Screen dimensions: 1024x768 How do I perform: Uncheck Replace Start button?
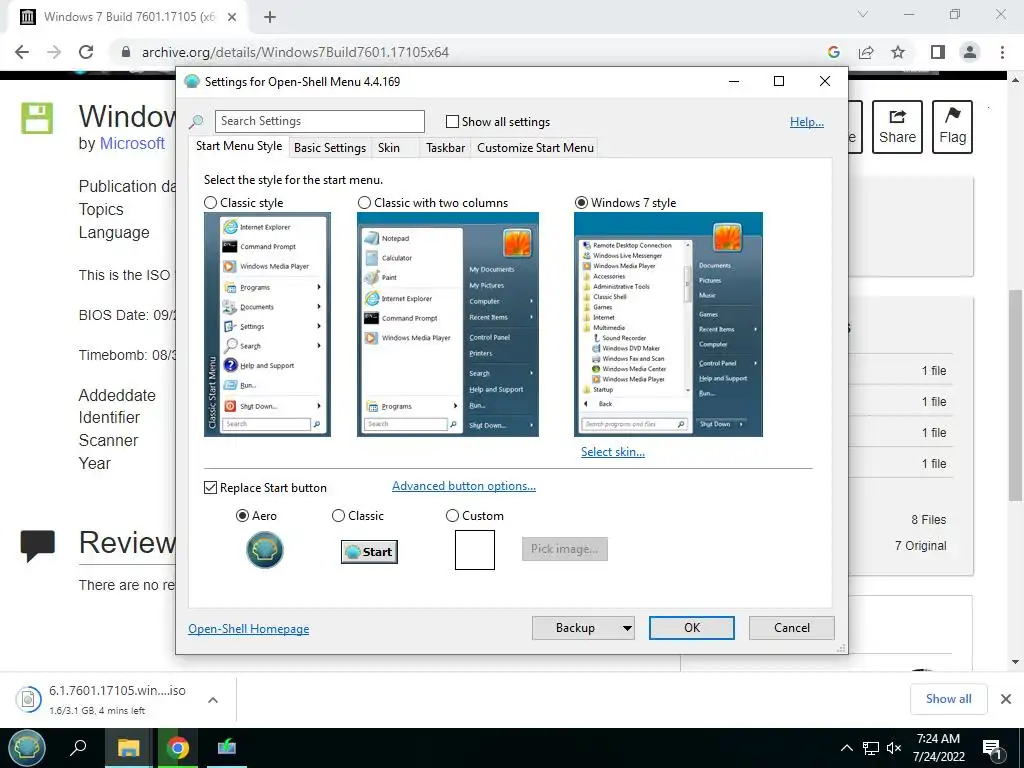click(210, 488)
